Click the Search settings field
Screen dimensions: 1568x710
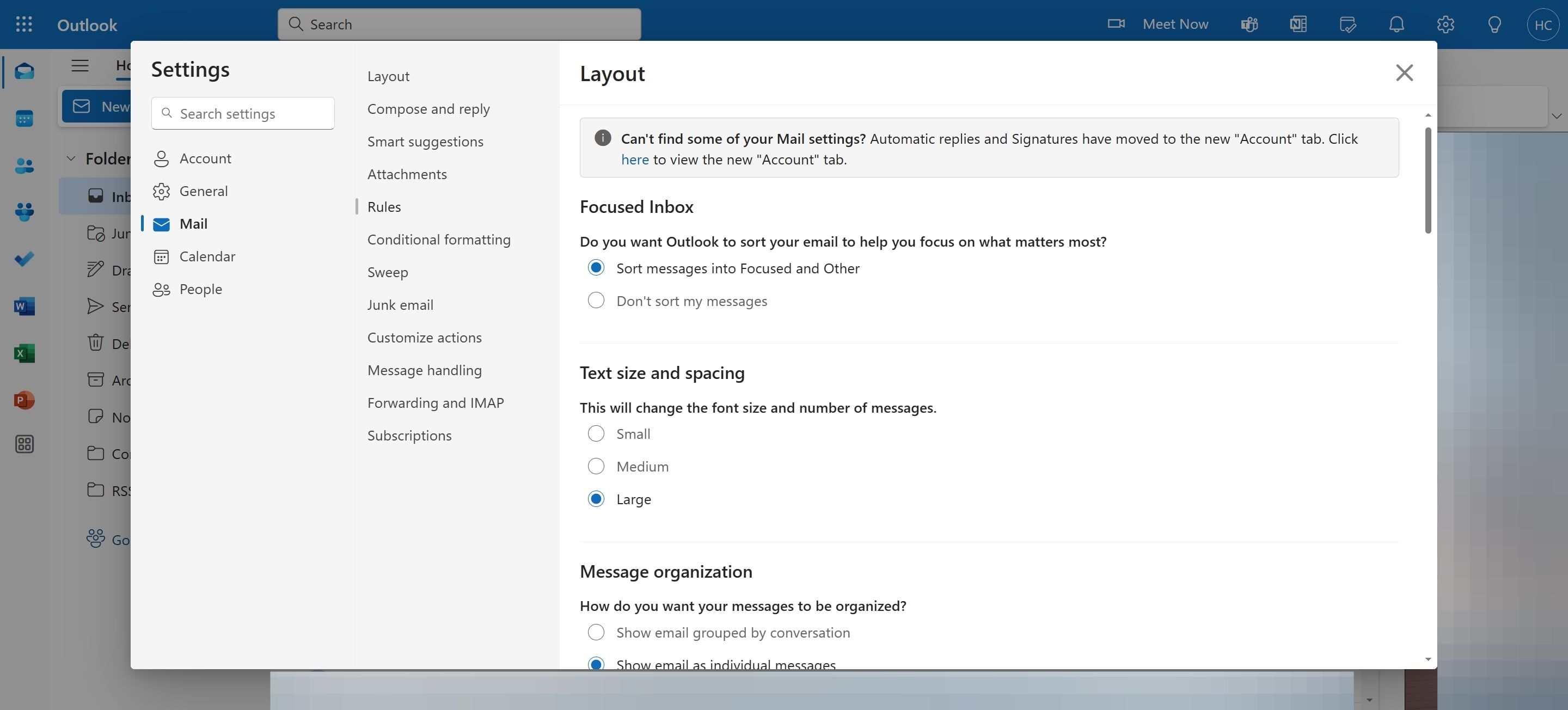243,113
